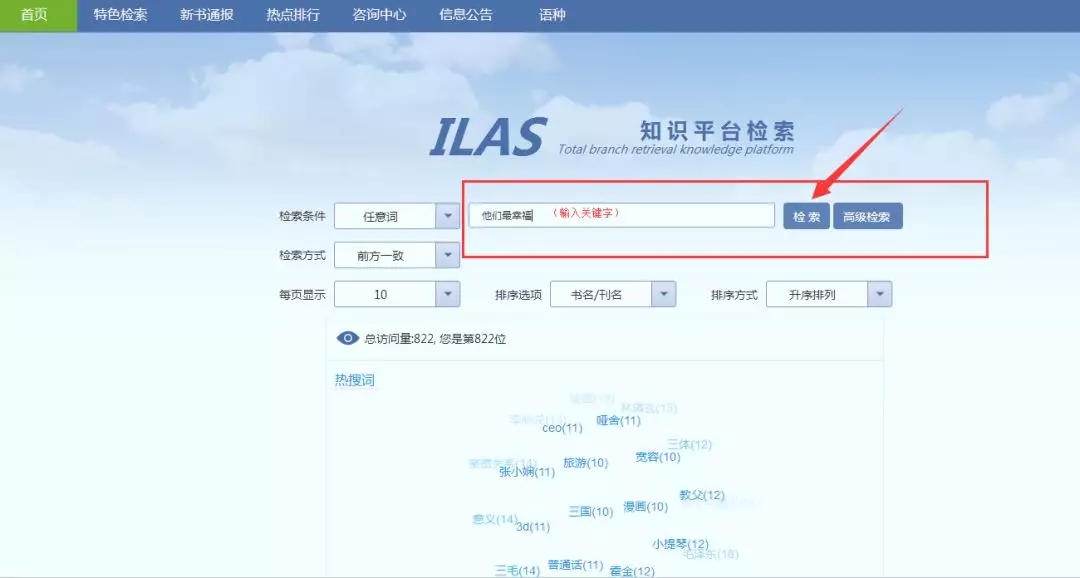
Task: Switch to the 新书通报 tab
Action: point(207,15)
